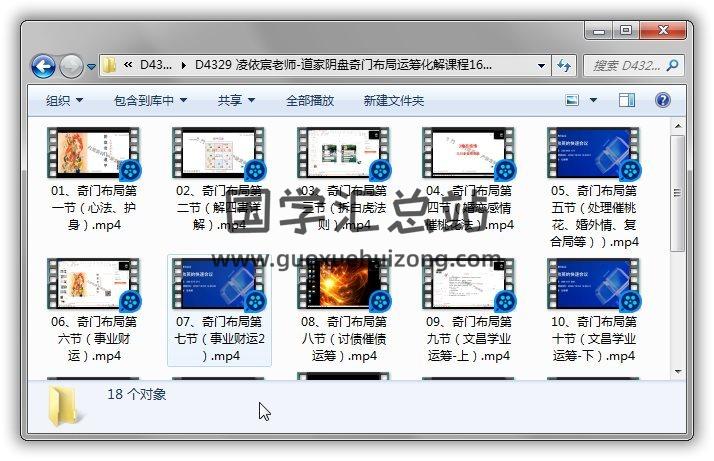Click the search magnifier icon
Image resolution: width=714 pixels, height=461 pixels.
coord(672,66)
